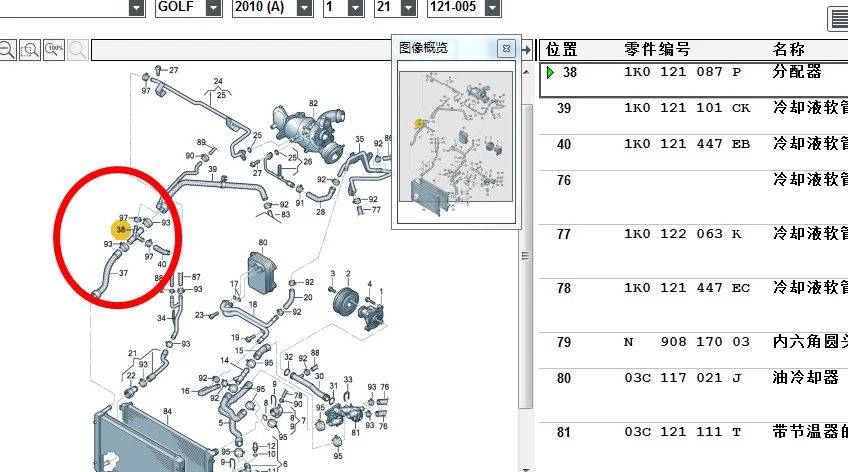Screen dimensions: 848x472
Task: Click the 位置 column header
Action: coord(561,50)
